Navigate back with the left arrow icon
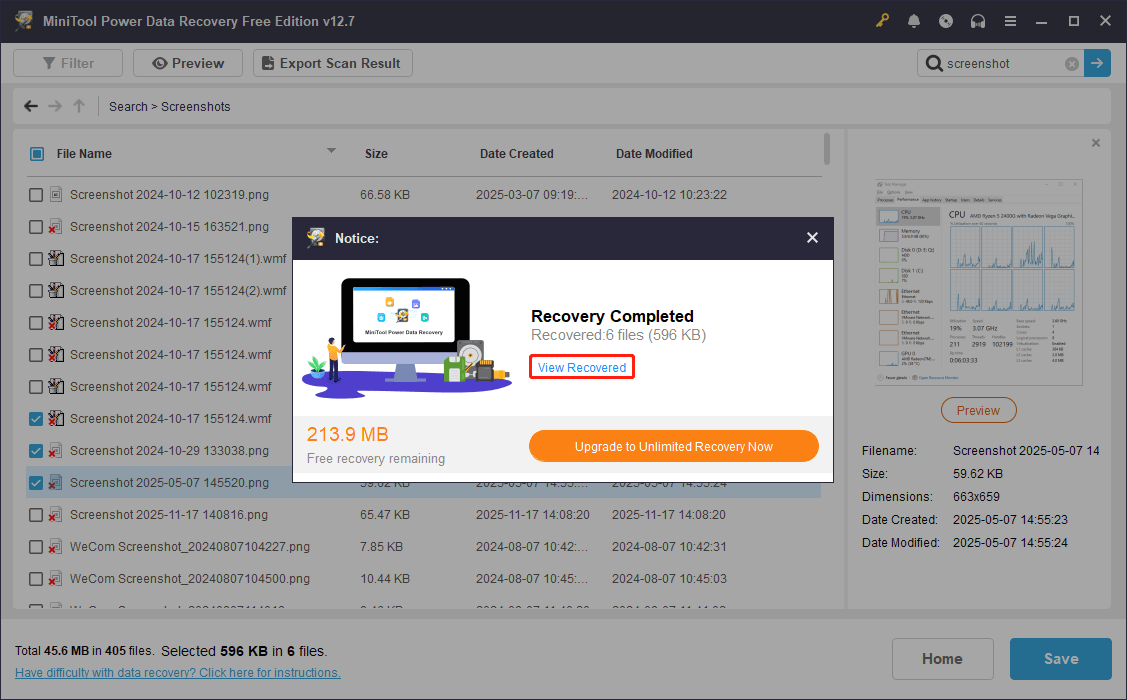This screenshot has height=700, width=1127. [x=30, y=105]
